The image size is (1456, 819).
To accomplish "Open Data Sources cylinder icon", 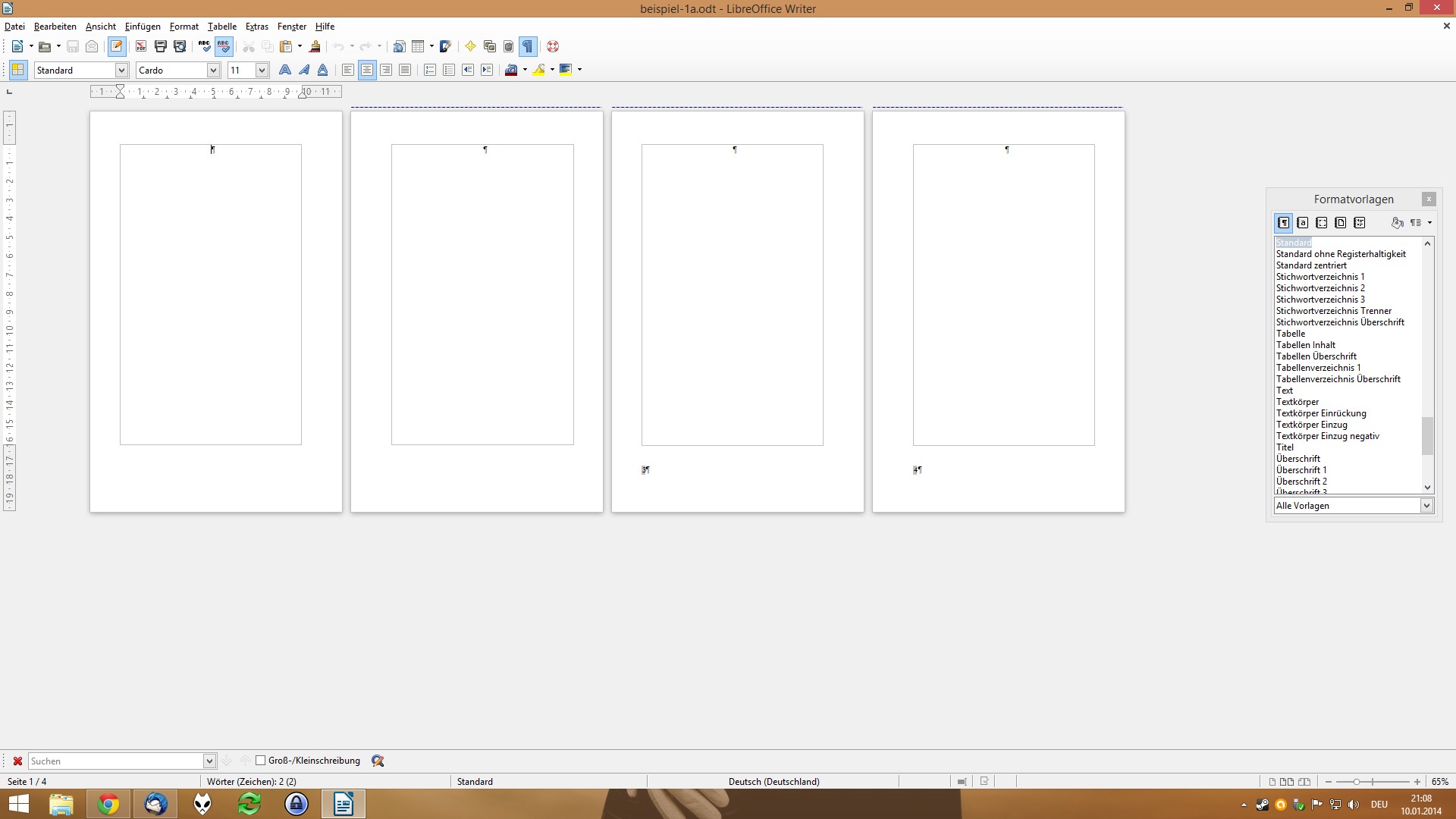I will pos(508,46).
